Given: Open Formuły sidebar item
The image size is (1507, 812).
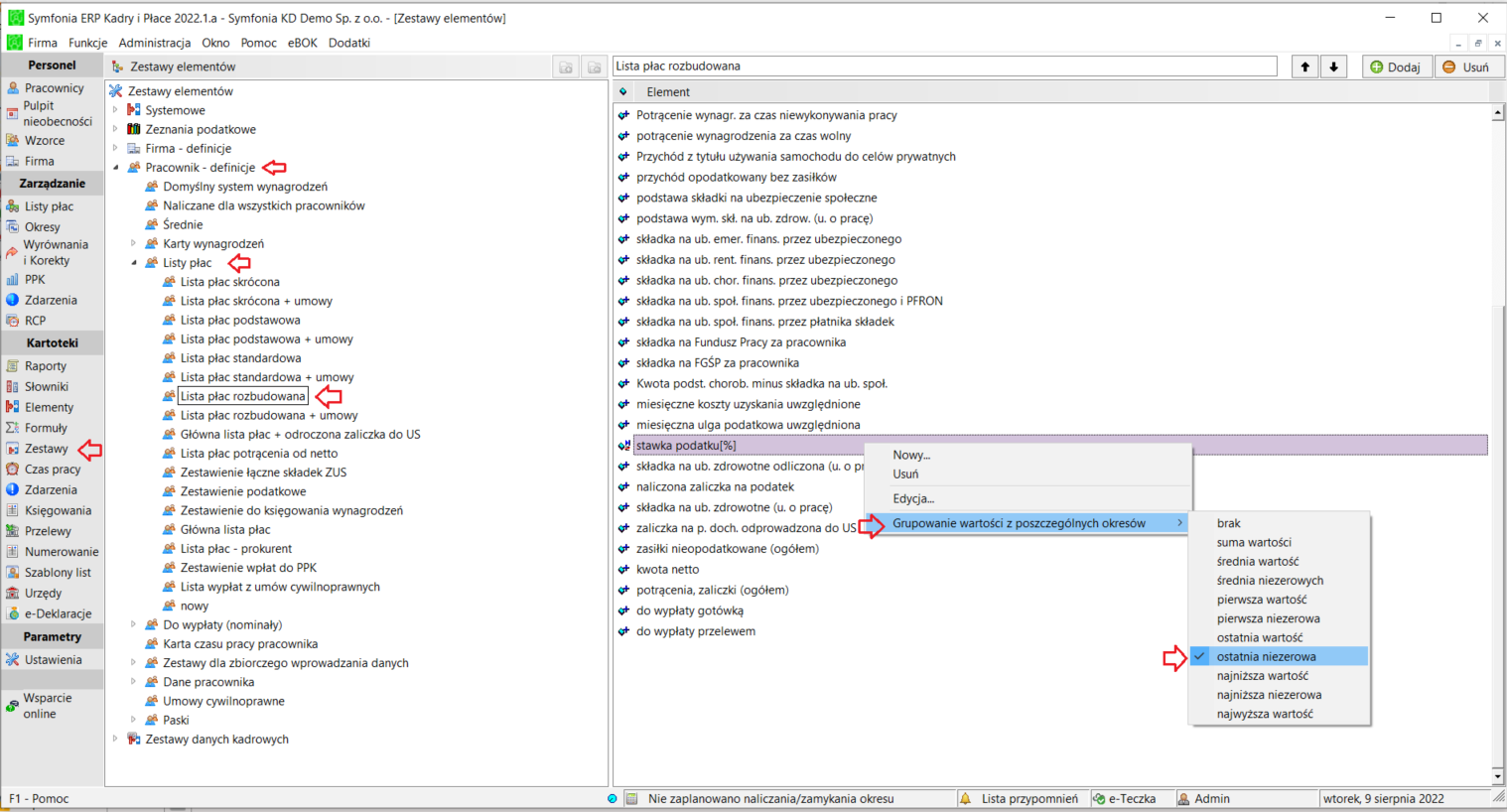Looking at the screenshot, I should [46, 428].
